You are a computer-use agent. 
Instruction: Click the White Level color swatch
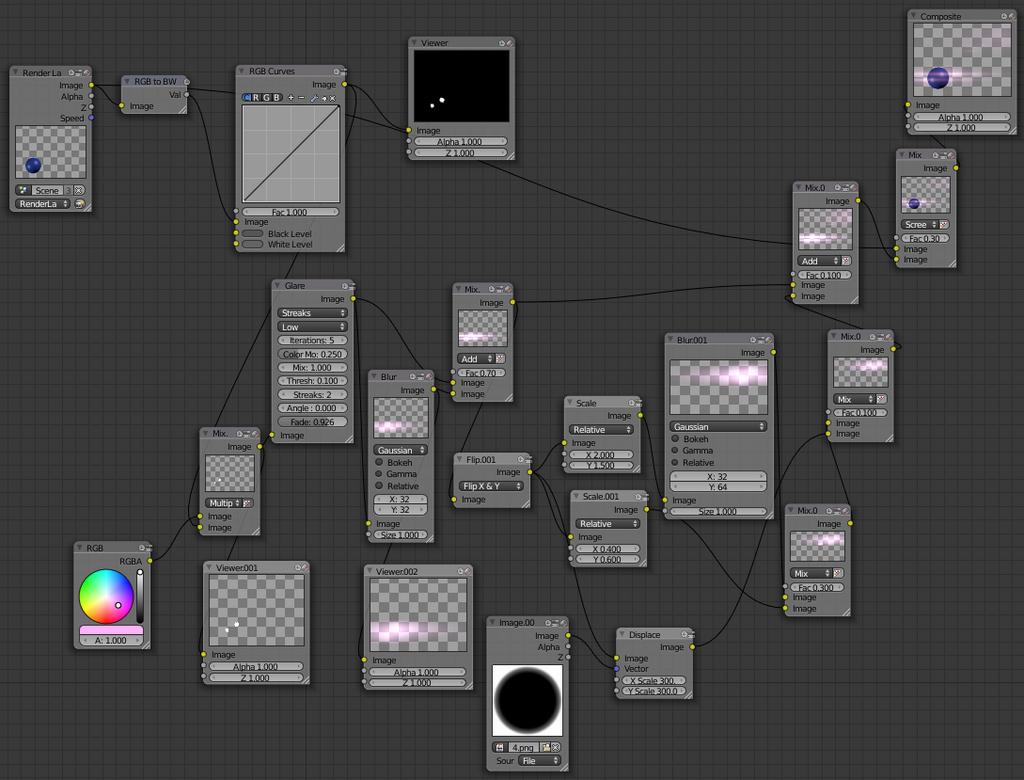[252, 244]
